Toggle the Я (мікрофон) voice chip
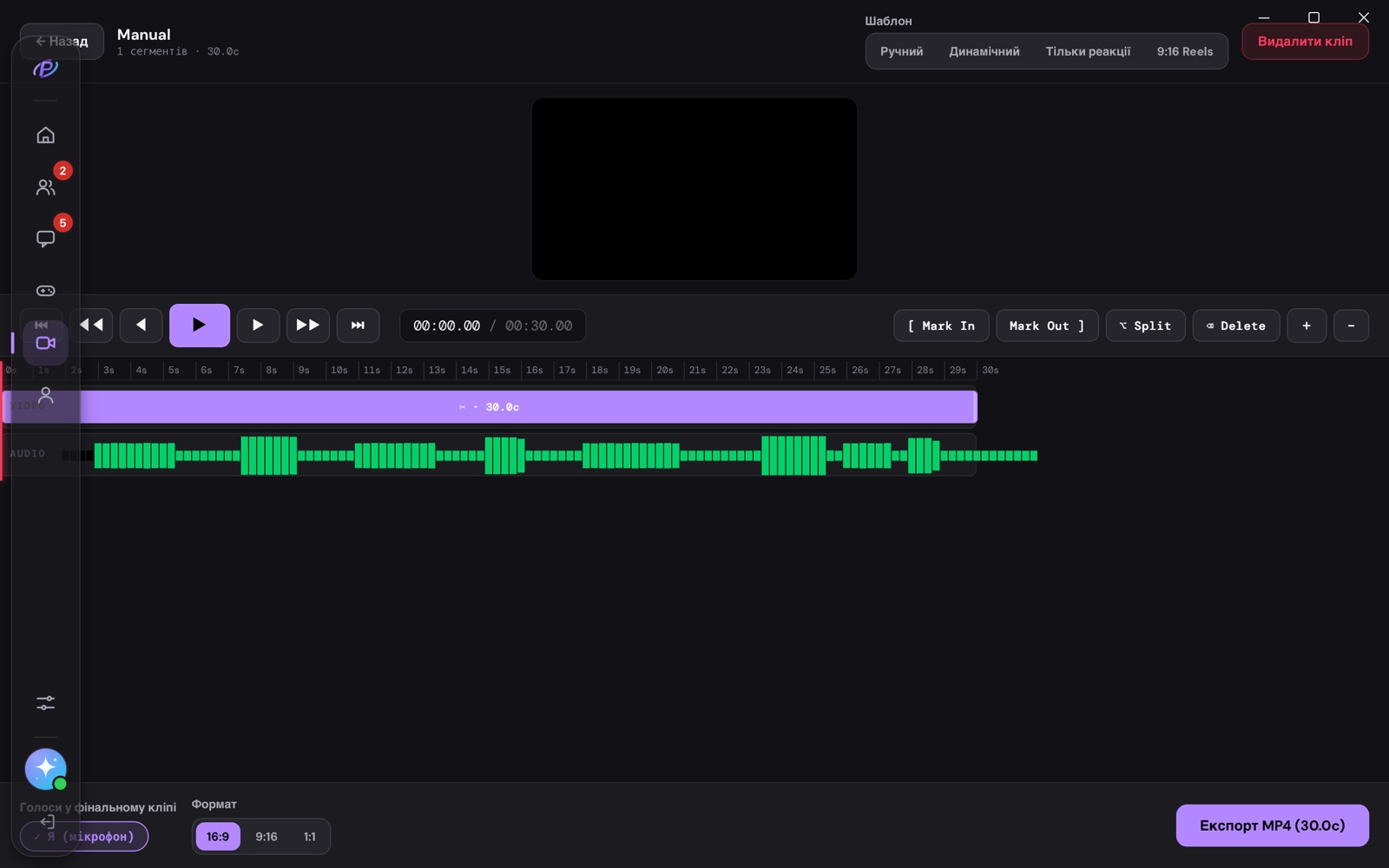The width and height of the screenshot is (1389, 868). point(84,837)
